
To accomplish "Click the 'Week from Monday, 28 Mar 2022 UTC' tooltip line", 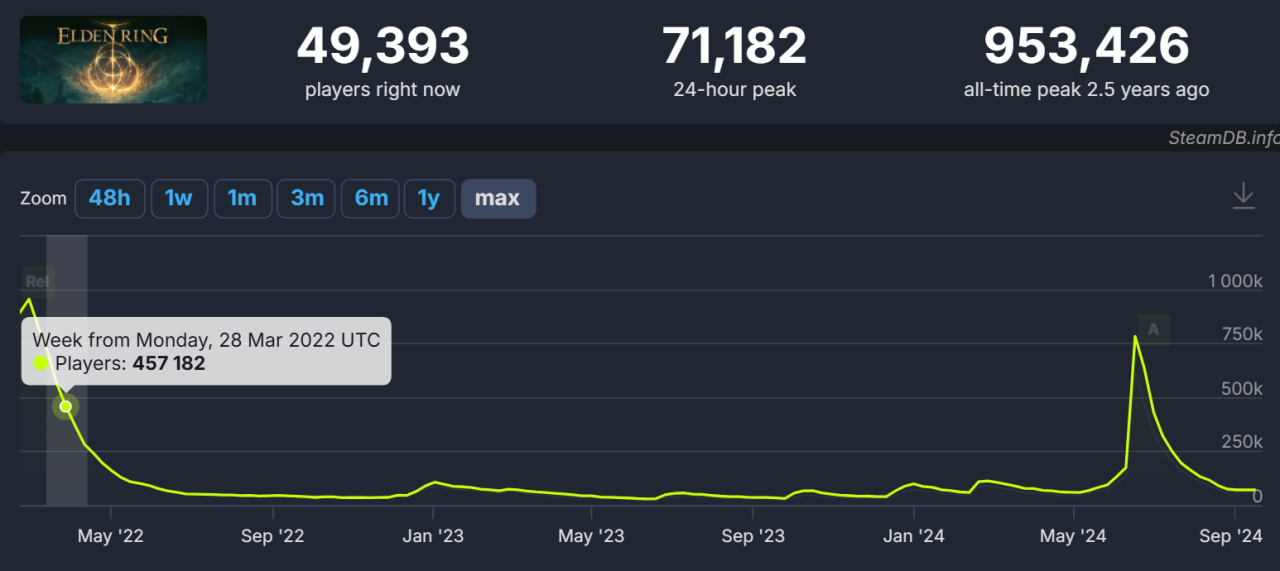I will click(206, 340).
